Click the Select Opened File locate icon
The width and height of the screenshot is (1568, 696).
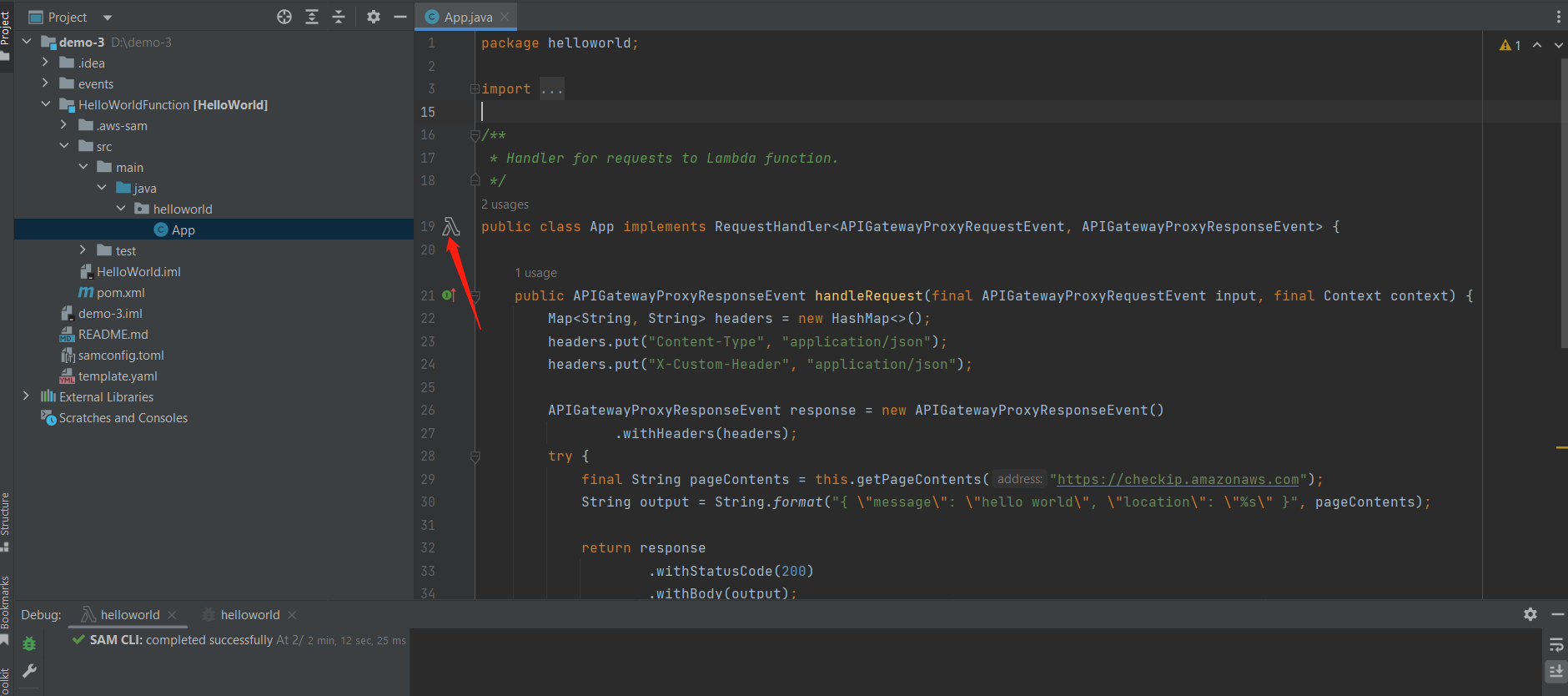pos(284,17)
